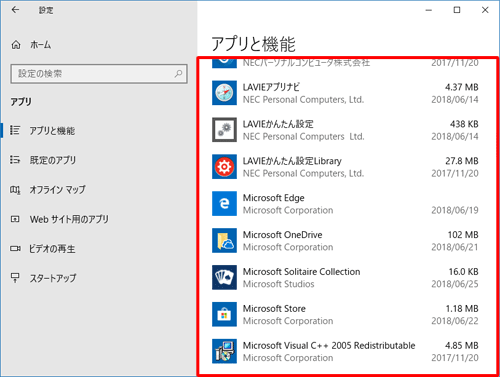500x377 pixels.
Task: Click the LAVIEかんたん設定 gear icon
Action: tap(224, 130)
